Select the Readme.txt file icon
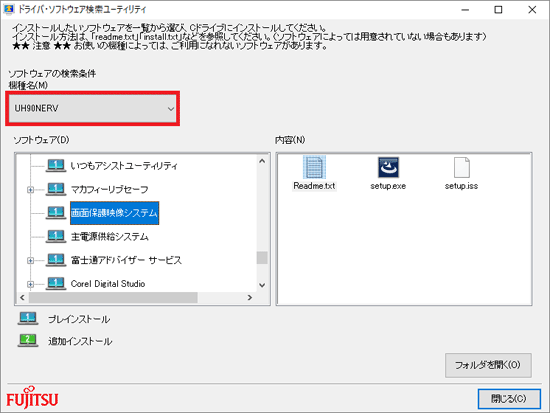 [314, 167]
